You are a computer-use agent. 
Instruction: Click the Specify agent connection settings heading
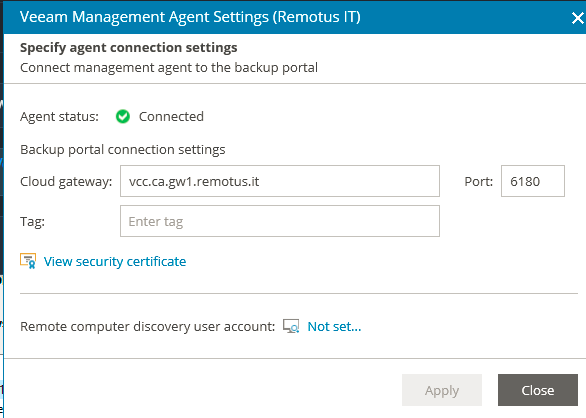click(x=129, y=48)
